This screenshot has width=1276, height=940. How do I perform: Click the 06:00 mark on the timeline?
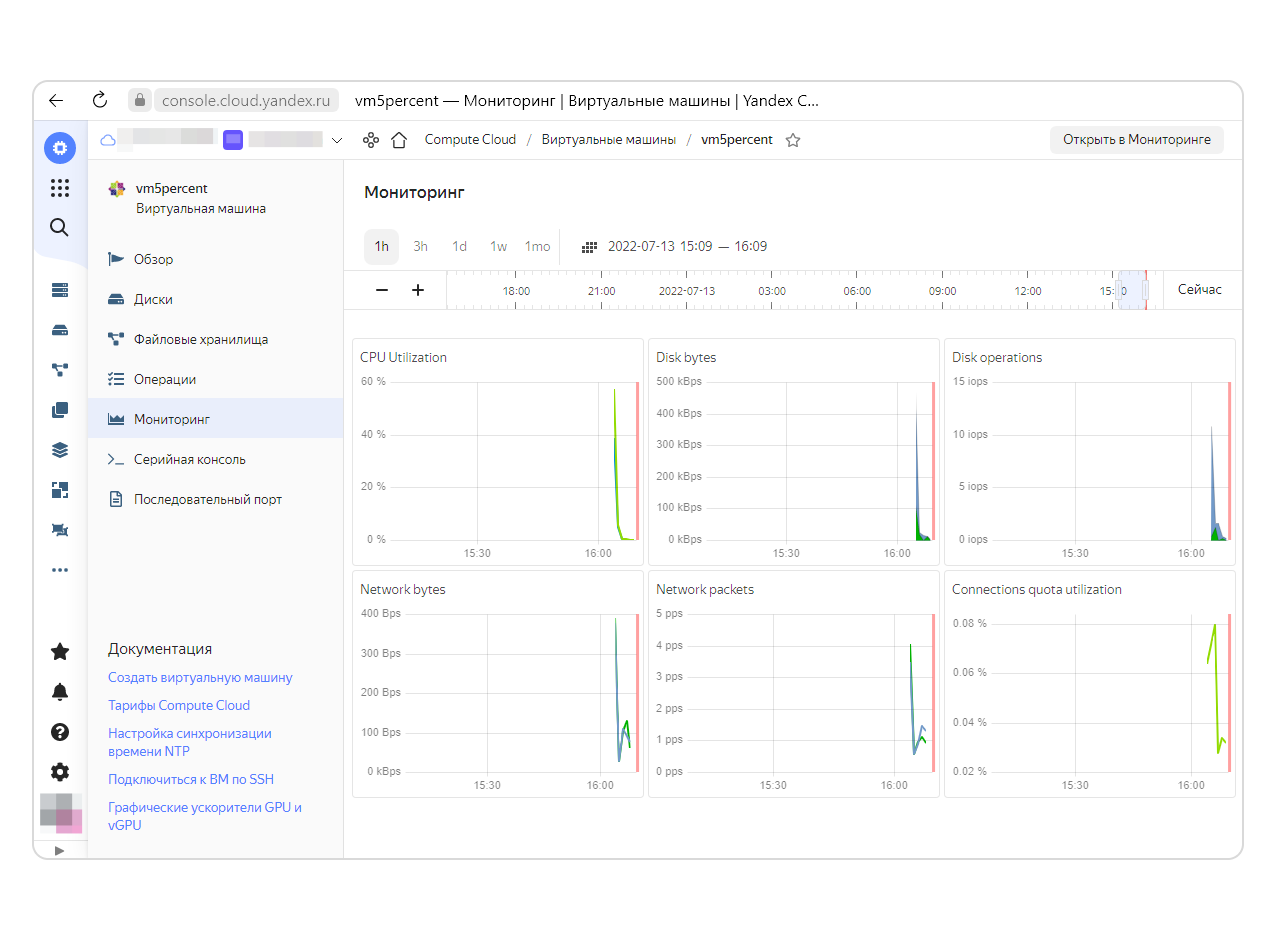tap(857, 291)
